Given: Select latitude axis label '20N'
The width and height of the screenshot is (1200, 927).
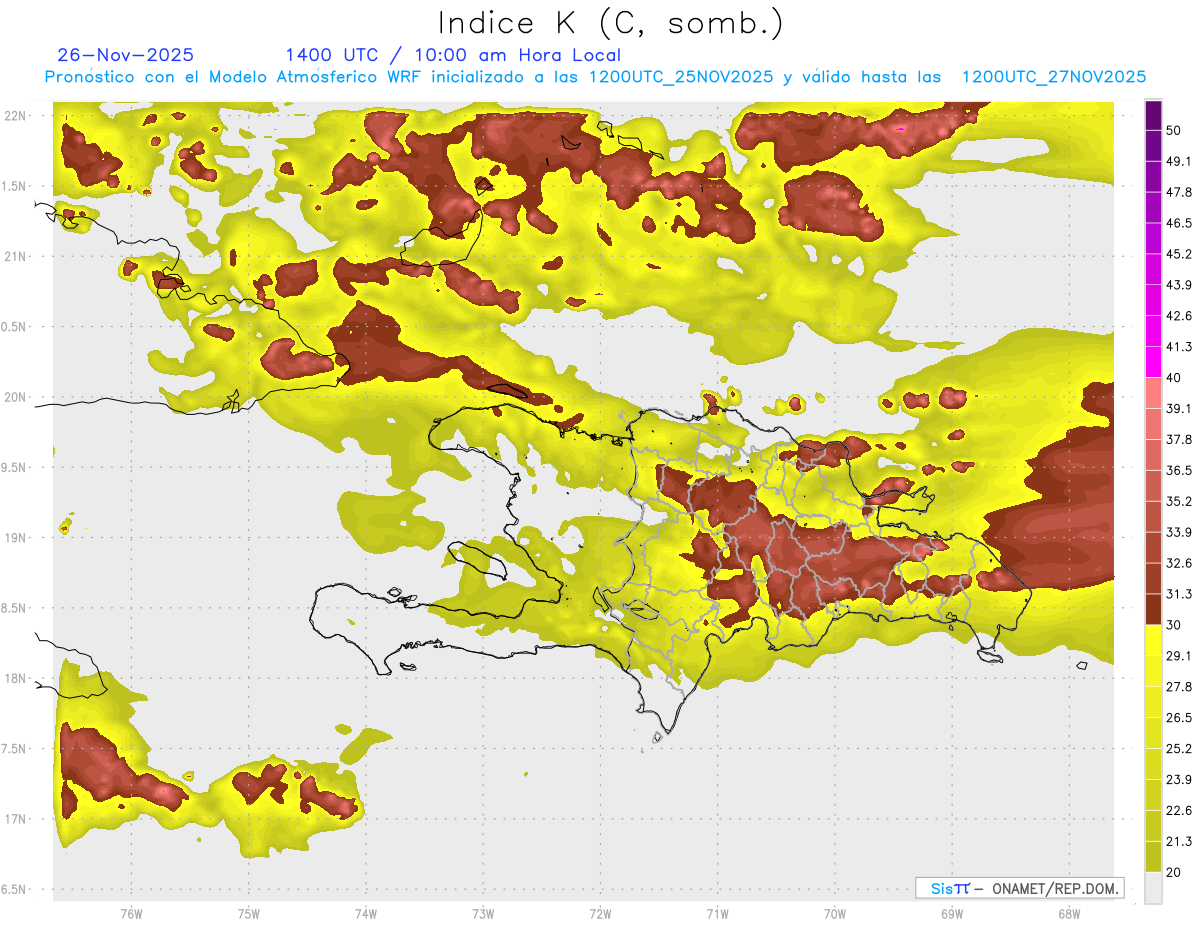Looking at the screenshot, I should pyautogui.click(x=16, y=397).
